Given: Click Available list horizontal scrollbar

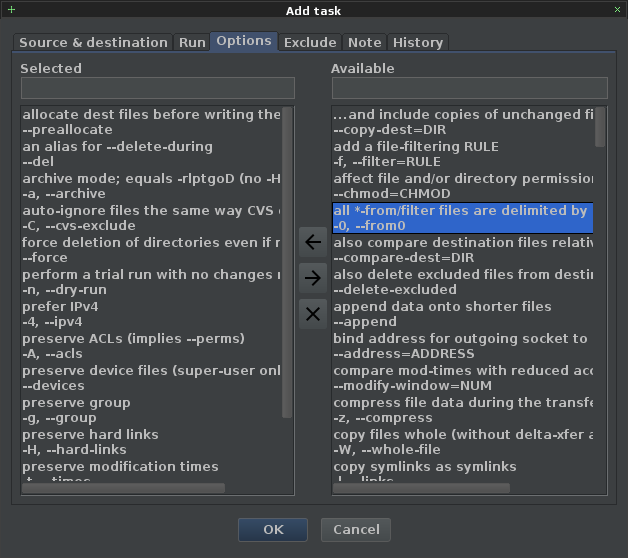Looking at the screenshot, I should 421,488.
